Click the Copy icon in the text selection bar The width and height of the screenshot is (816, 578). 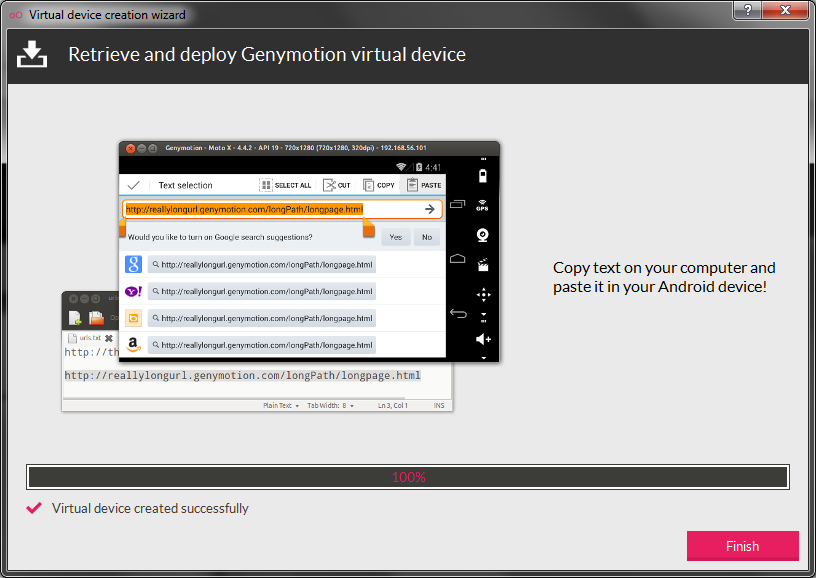368,185
